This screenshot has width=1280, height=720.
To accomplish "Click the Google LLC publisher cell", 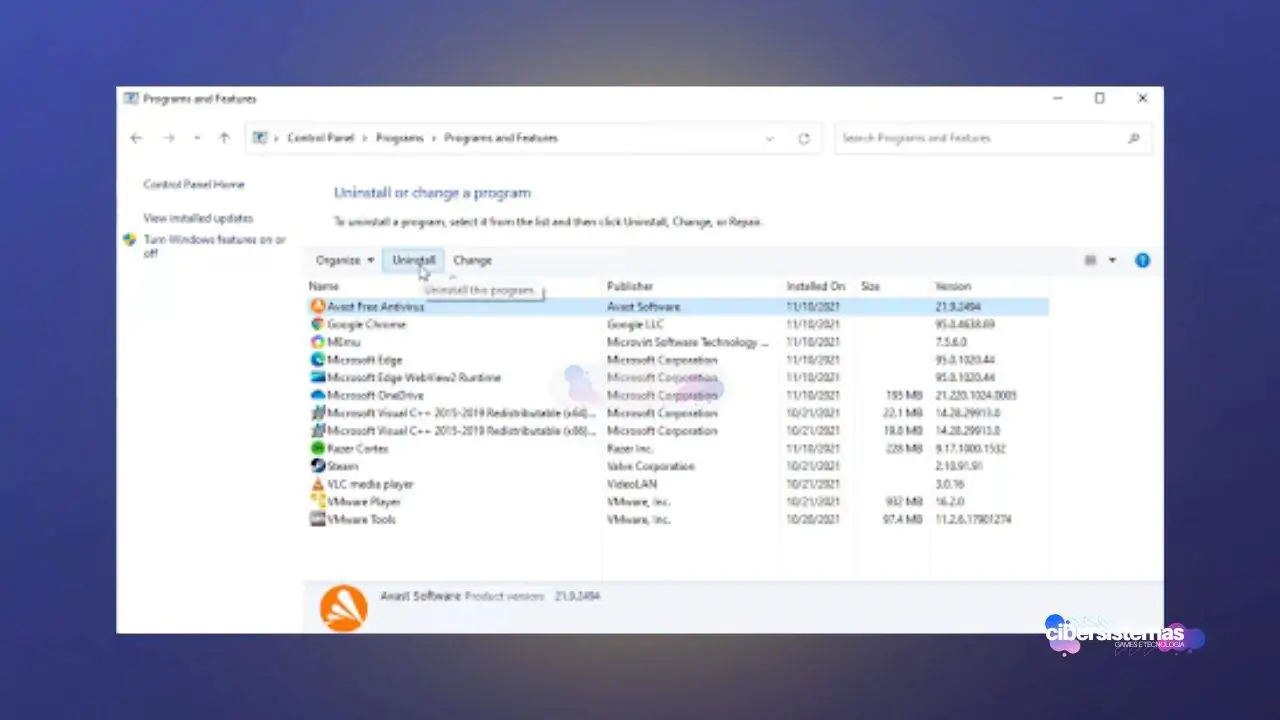I will pyautogui.click(x=634, y=324).
